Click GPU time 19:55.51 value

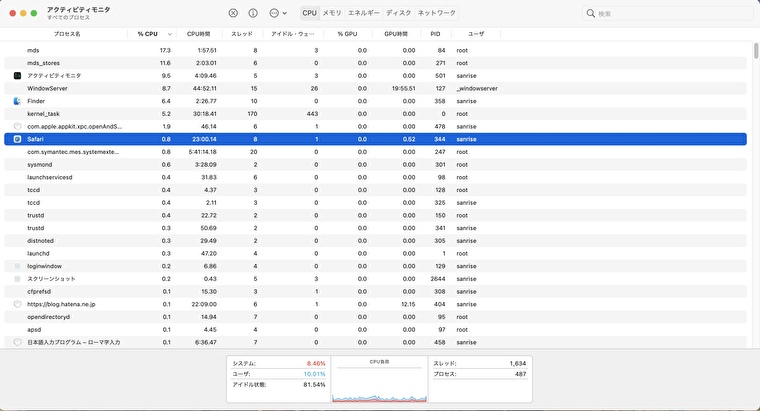tap(403, 88)
